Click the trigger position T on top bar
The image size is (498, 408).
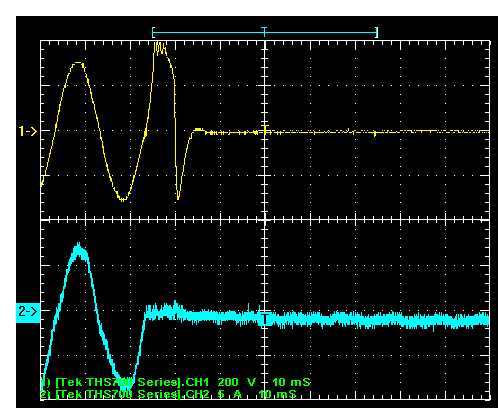click(x=264, y=32)
